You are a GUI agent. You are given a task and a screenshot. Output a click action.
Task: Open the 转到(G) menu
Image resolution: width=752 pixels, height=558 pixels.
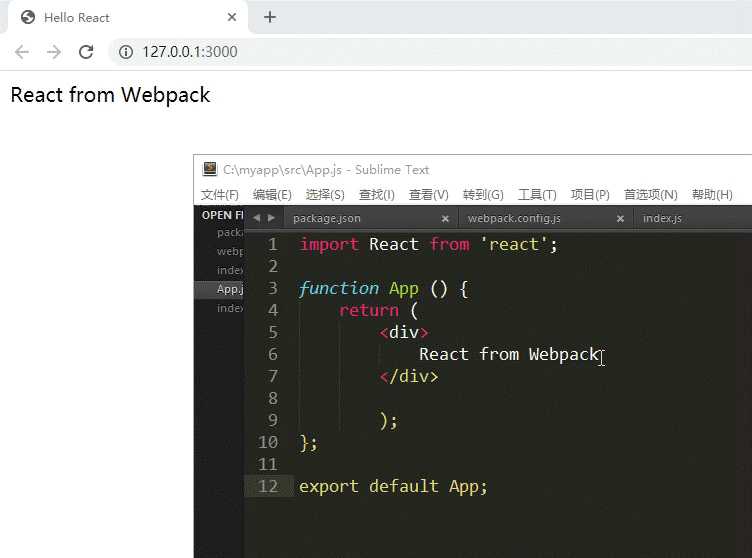pyautogui.click(x=483, y=195)
